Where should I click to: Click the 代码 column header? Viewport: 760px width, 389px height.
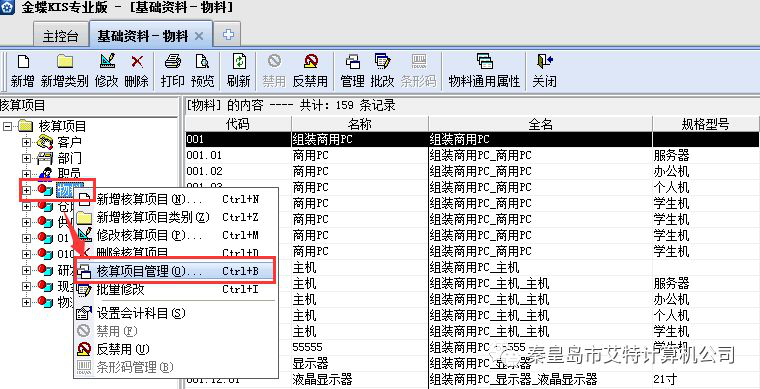[238, 124]
